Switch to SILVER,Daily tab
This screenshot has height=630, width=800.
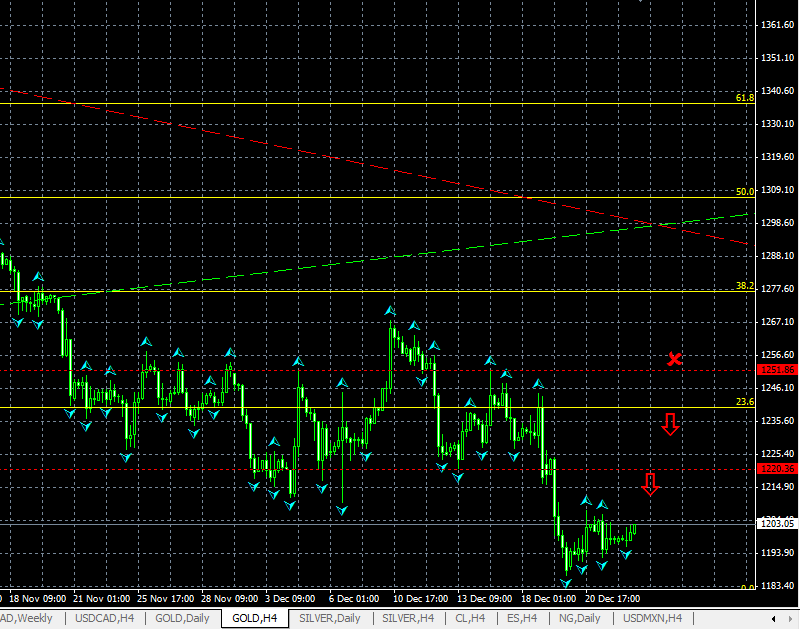pyautogui.click(x=329, y=618)
